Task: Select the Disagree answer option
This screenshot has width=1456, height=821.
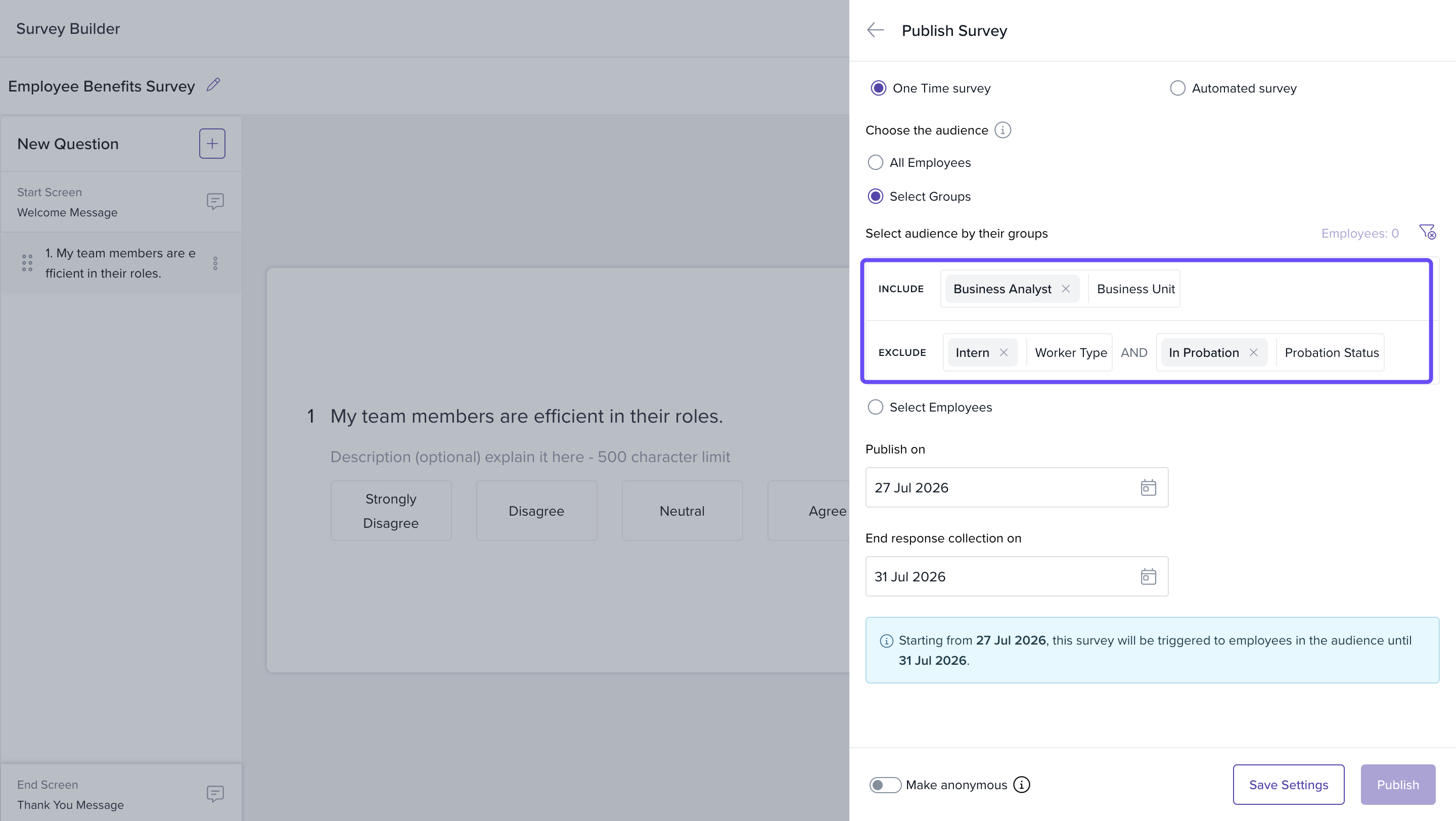Action: coord(536,511)
